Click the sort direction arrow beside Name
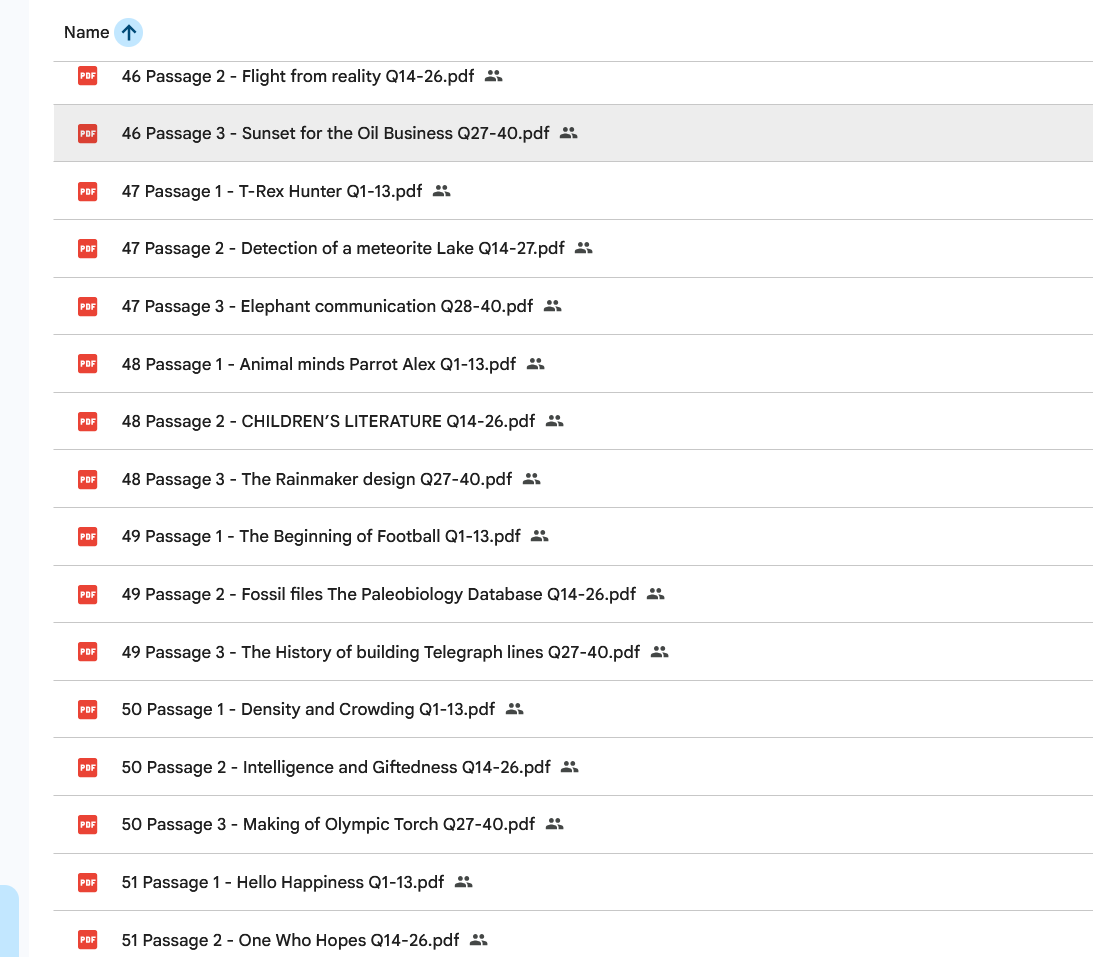The image size is (1093, 957). click(128, 33)
